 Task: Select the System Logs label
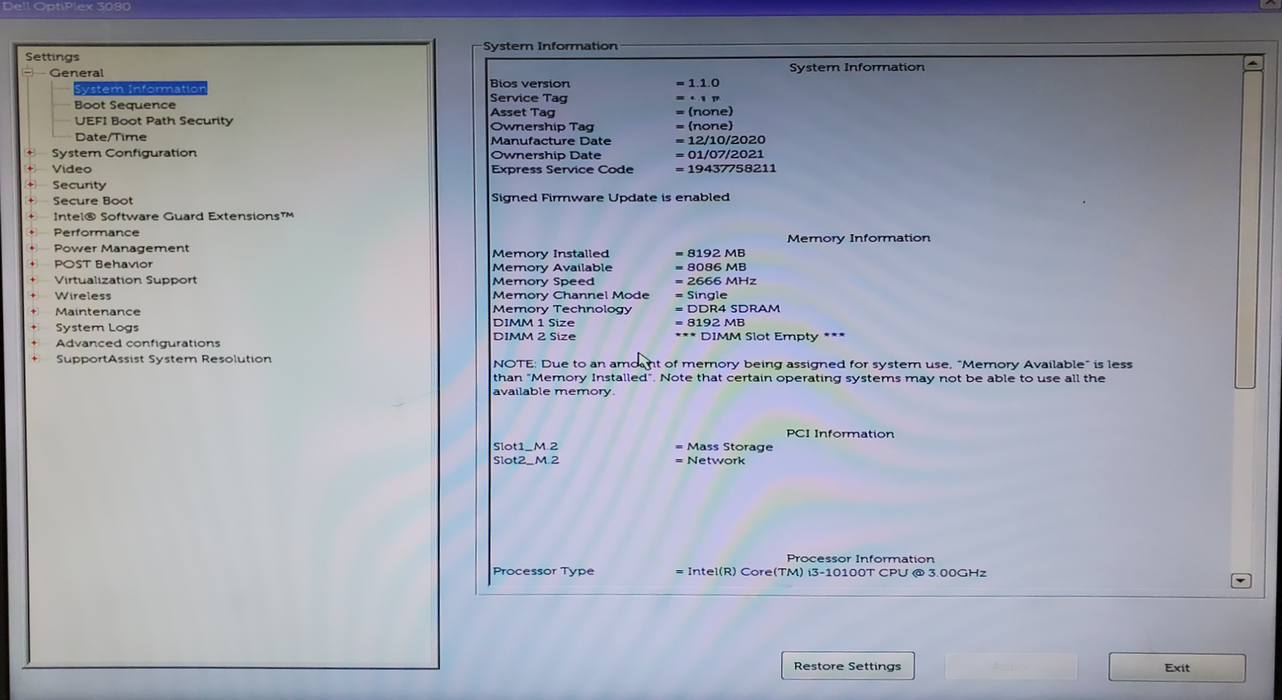pos(97,327)
